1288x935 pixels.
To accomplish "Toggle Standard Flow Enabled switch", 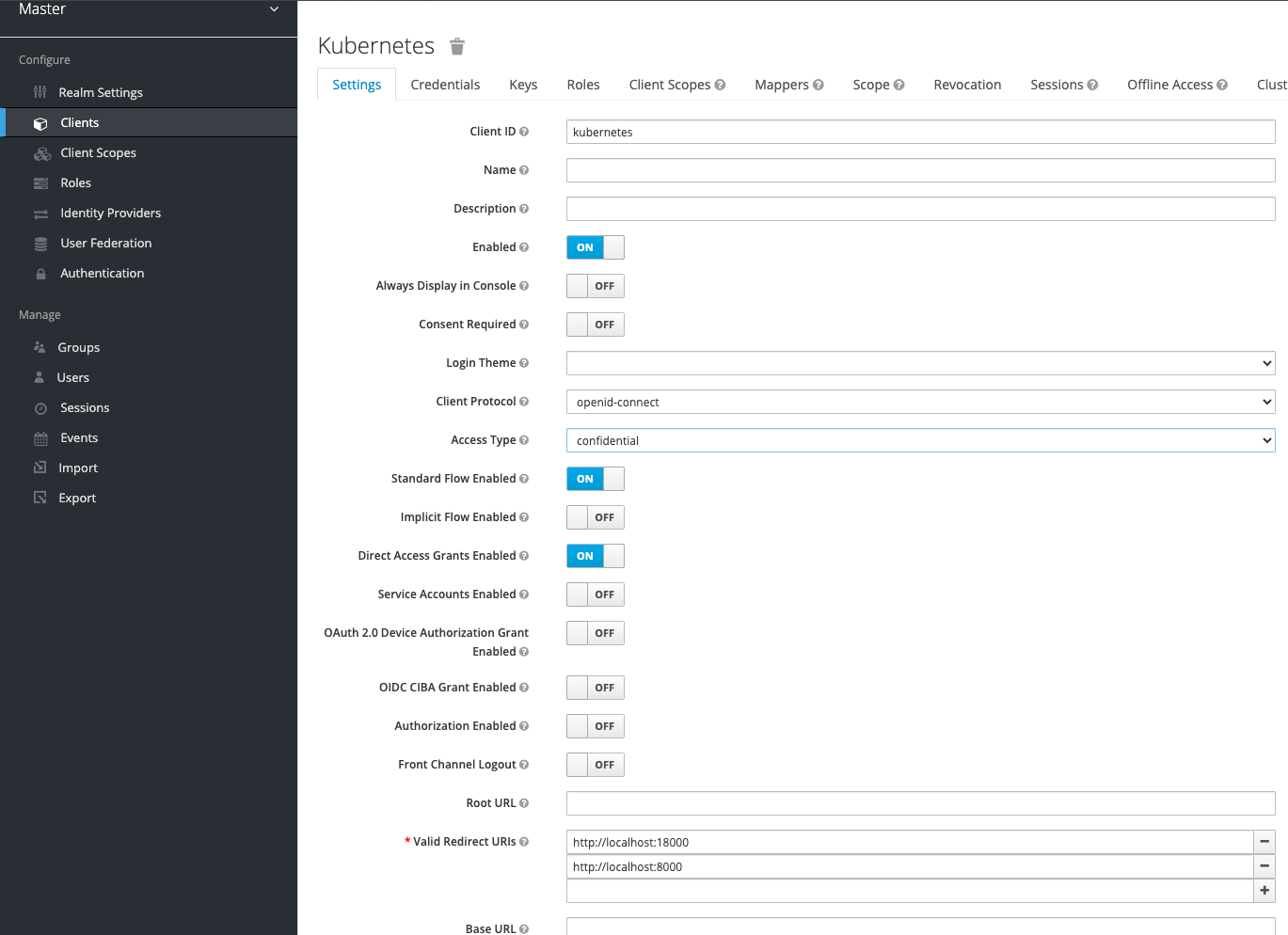I will 596,479.
